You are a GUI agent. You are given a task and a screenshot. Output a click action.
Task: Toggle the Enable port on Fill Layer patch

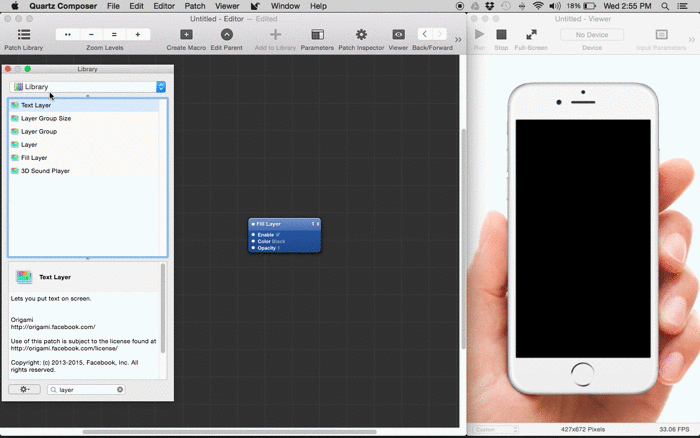(x=254, y=234)
